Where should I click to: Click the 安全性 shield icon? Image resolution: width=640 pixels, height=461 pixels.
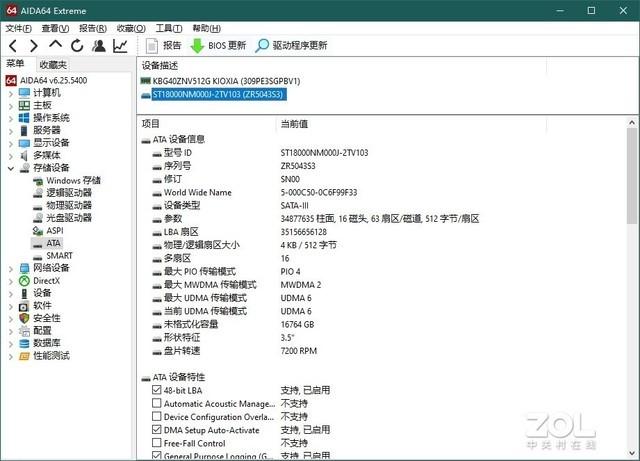click(24, 318)
